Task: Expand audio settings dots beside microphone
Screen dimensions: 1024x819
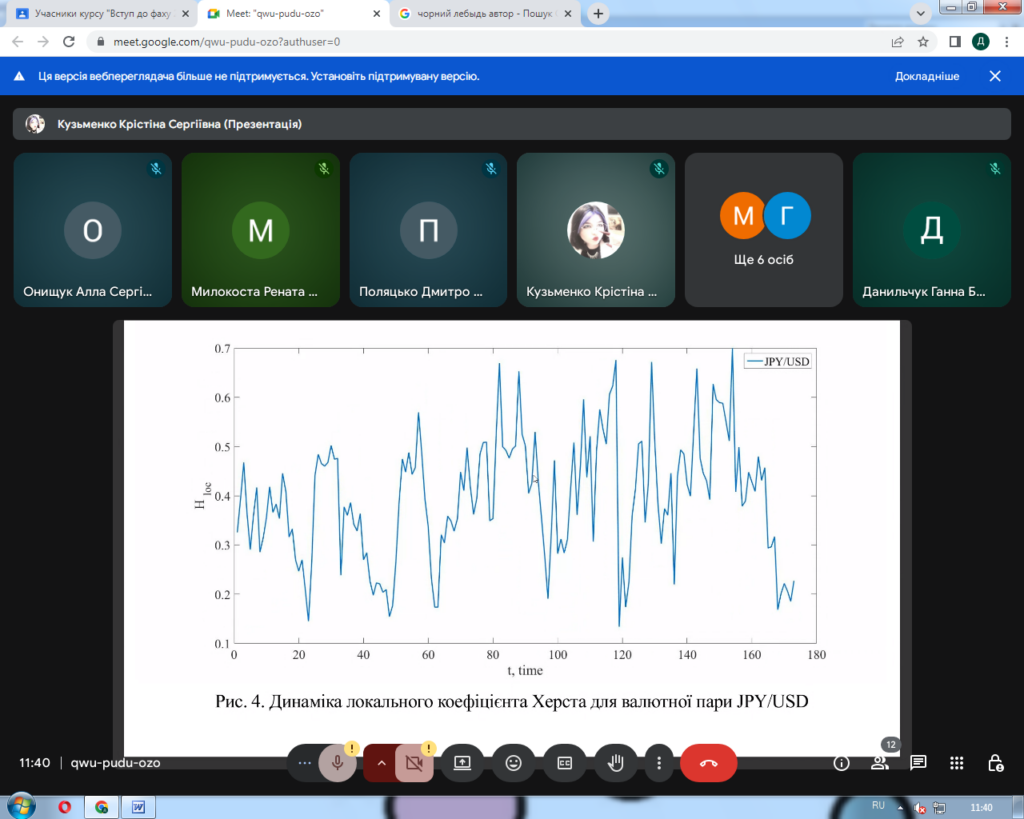Action: (304, 763)
